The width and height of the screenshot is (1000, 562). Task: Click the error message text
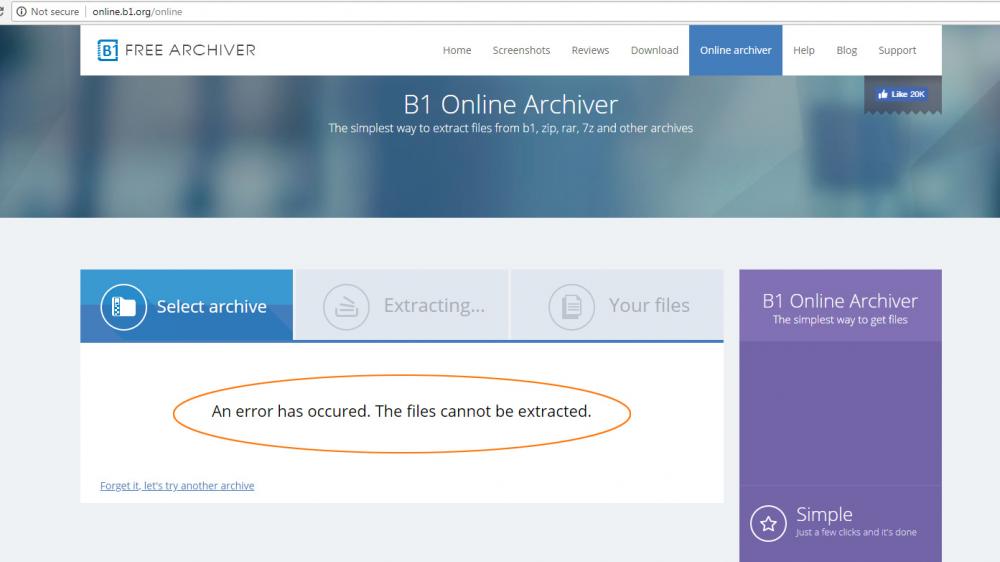click(x=401, y=411)
